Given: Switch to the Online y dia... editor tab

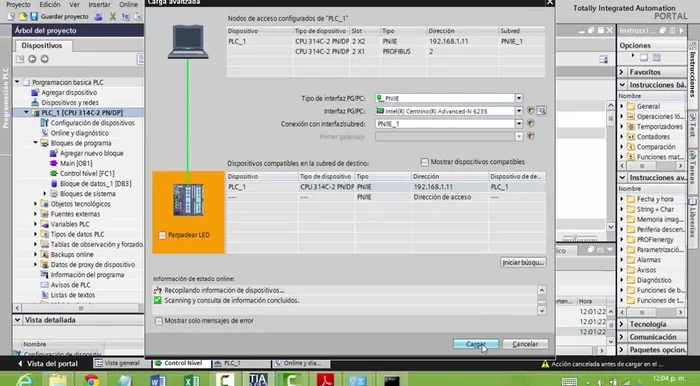Looking at the screenshot, I should [x=301, y=364].
